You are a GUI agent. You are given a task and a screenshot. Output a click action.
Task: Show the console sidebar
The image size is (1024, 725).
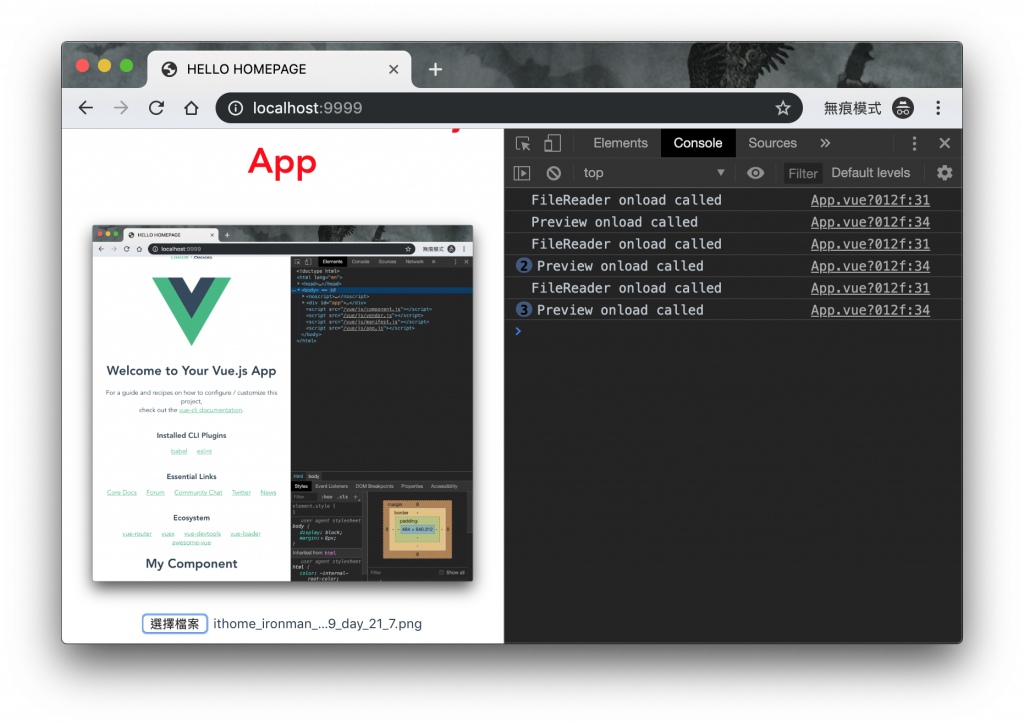click(522, 173)
